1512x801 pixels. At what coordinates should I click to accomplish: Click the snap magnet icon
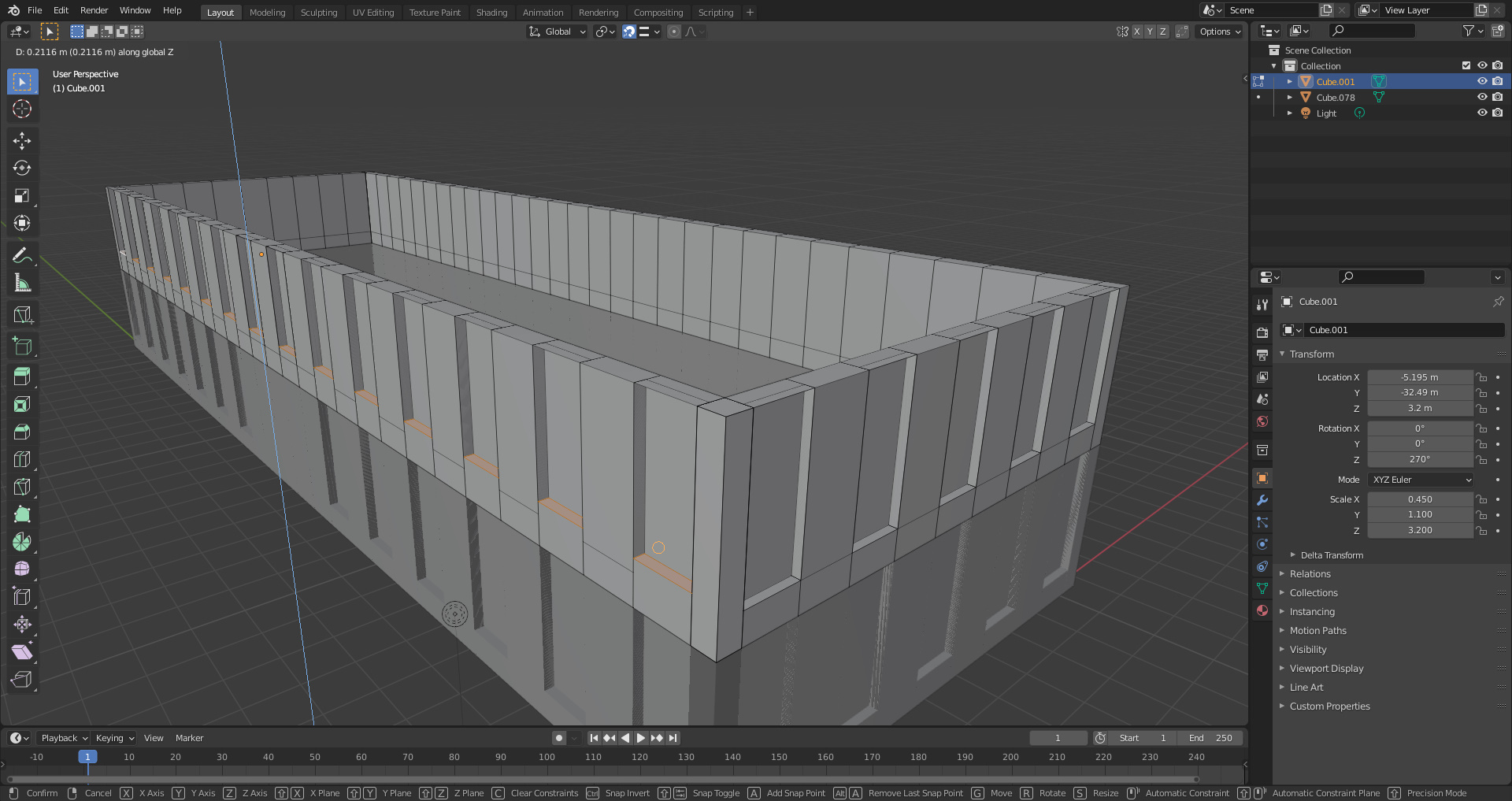coord(628,32)
